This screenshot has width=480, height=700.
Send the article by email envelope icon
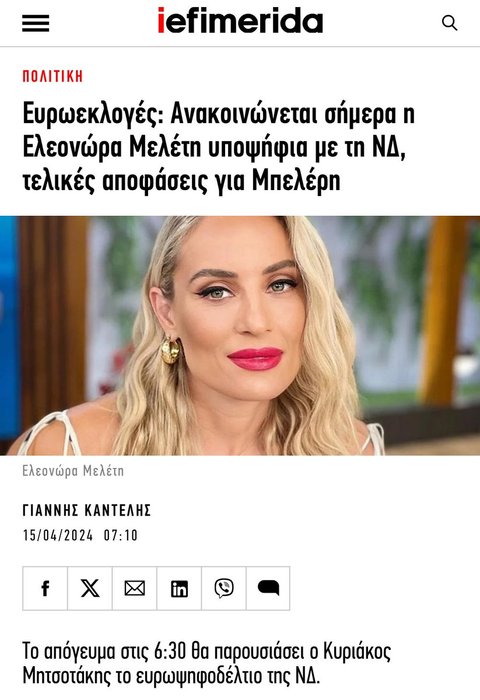pos(134,588)
